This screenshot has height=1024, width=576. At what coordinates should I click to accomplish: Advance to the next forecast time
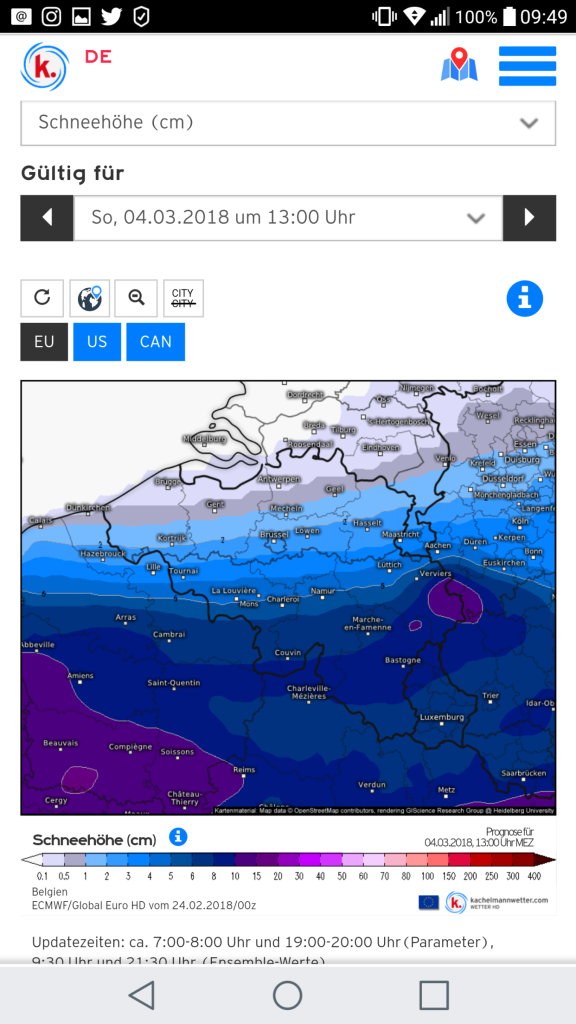coord(530,217)
